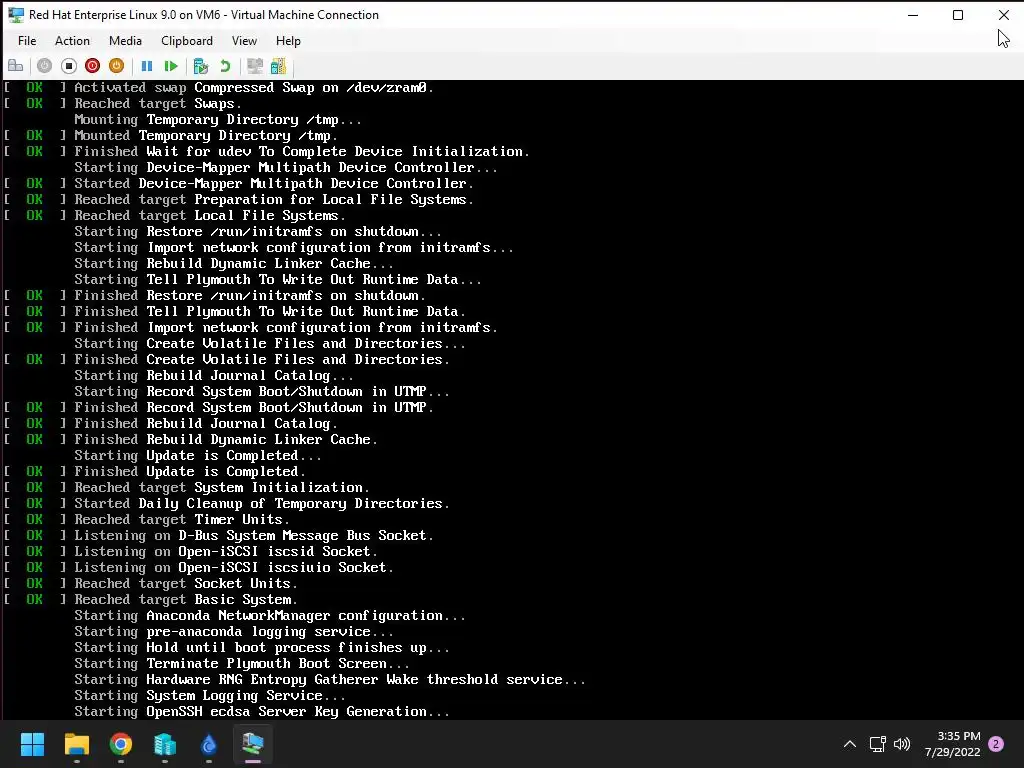This screenshot has height=768, width=1024.
Task: Pause the virtual machine
Action: pos(147,66)
